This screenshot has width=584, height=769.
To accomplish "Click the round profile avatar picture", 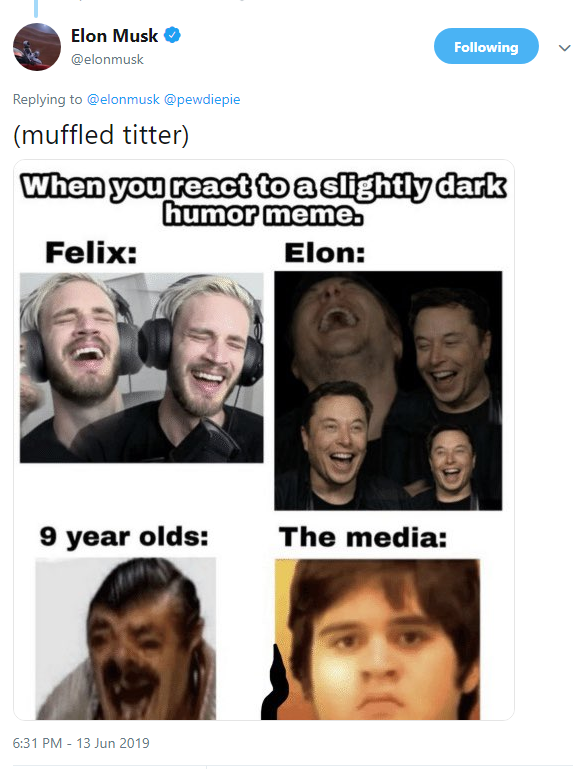I will (x=37, y=47).
